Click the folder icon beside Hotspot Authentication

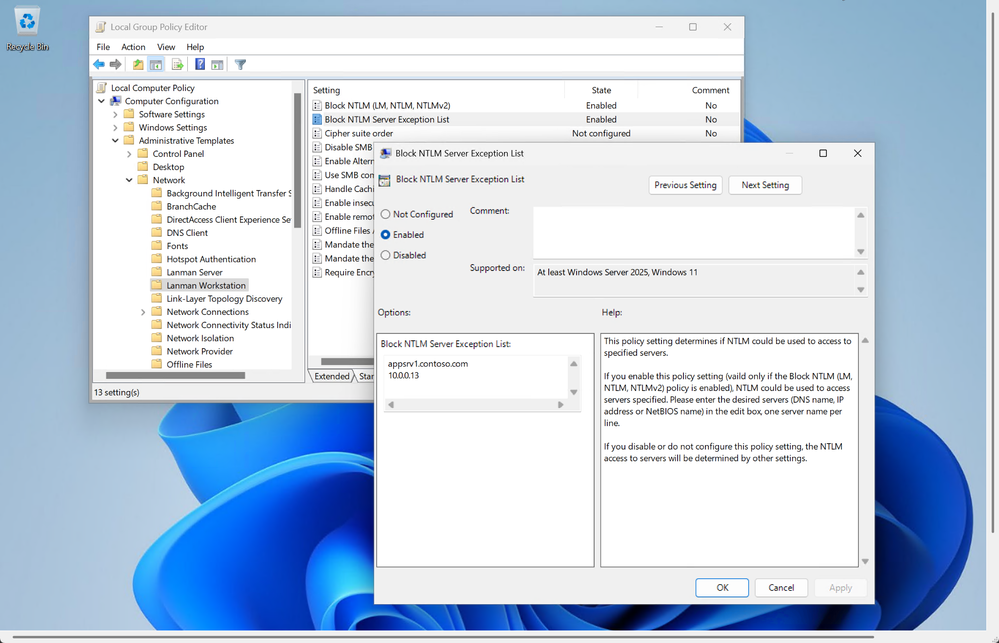pyautogui.click(x=157, y=259)
